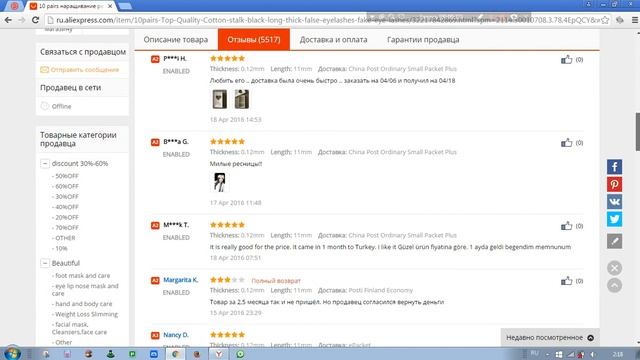Like the review by Margarita K.
640x360 pixels.
click(567, 281)
